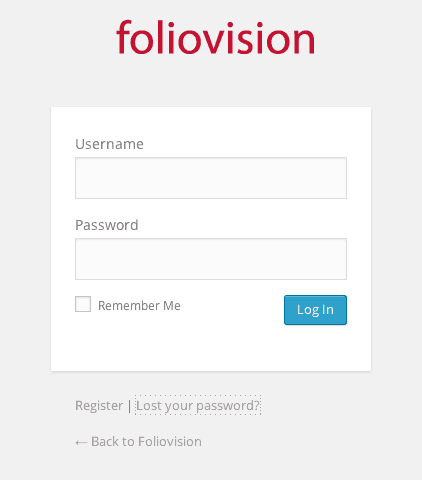The image size is (422, 480).
Task: Submit the form with Log In button
Action: 315,310
